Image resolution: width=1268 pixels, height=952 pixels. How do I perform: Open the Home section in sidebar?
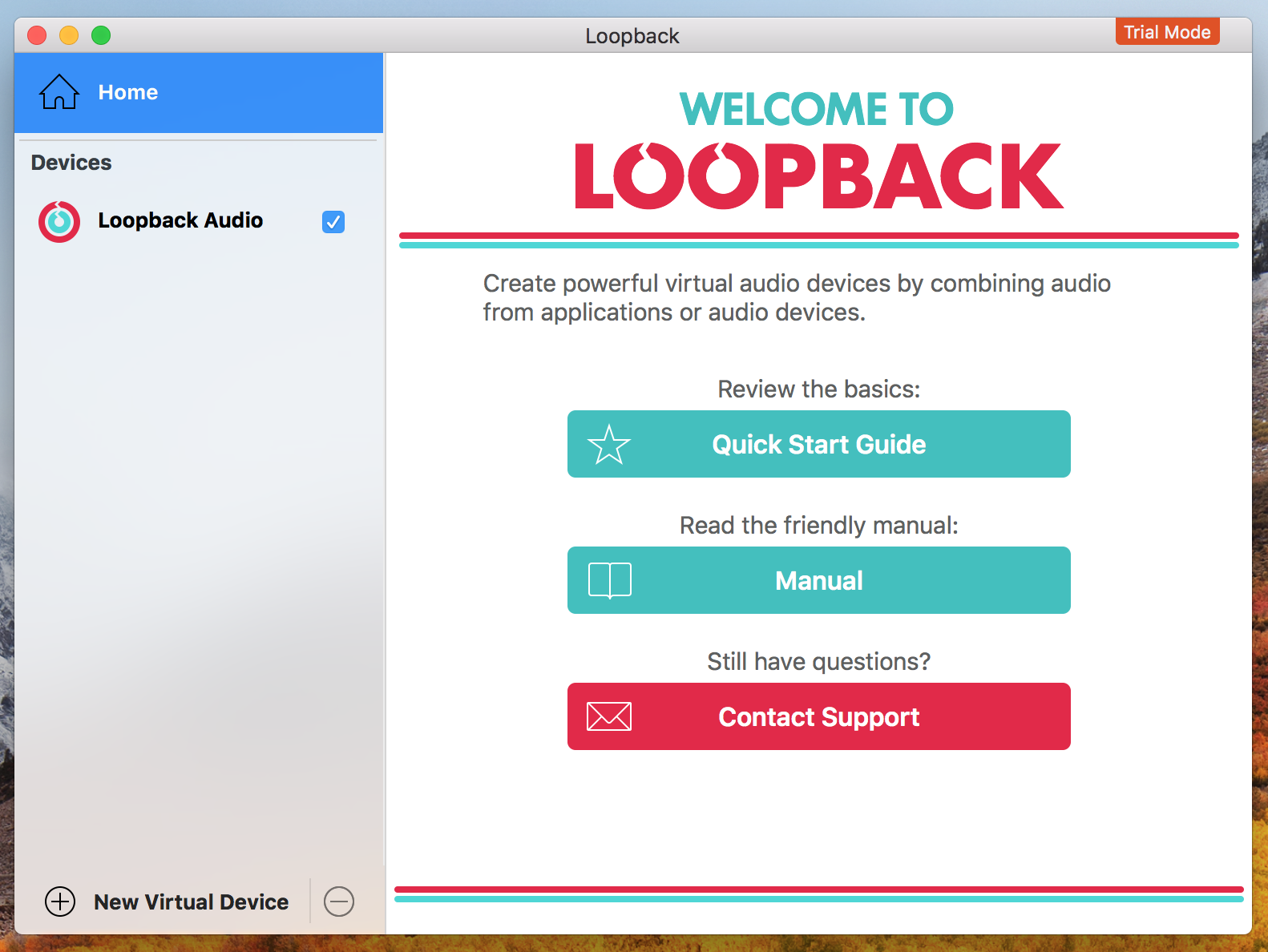[x=199, y=93]
